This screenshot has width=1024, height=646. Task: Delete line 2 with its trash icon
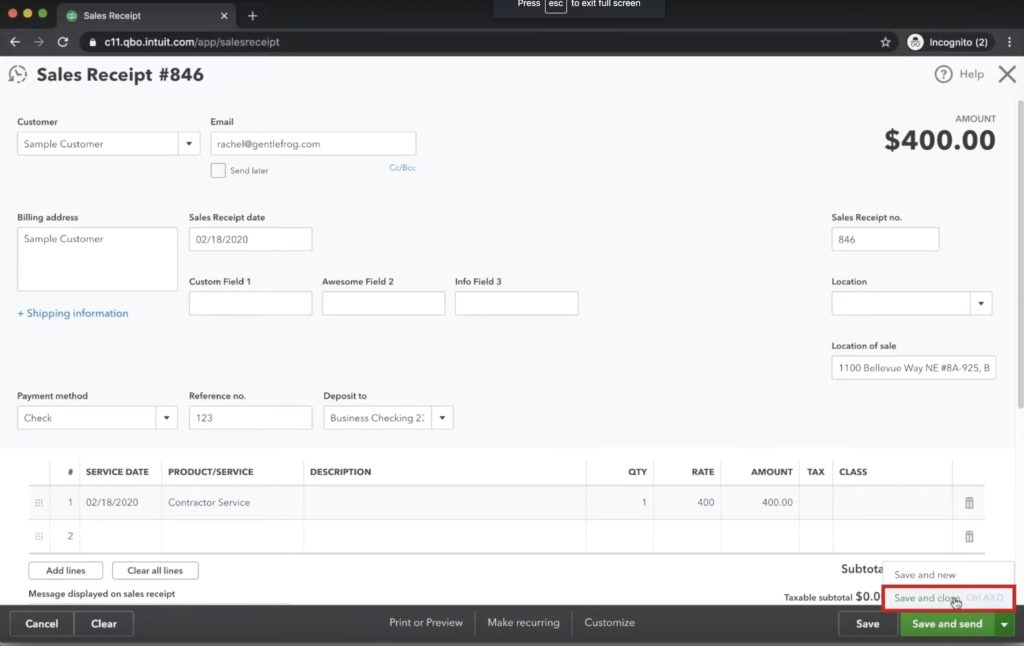coord(969,536)
